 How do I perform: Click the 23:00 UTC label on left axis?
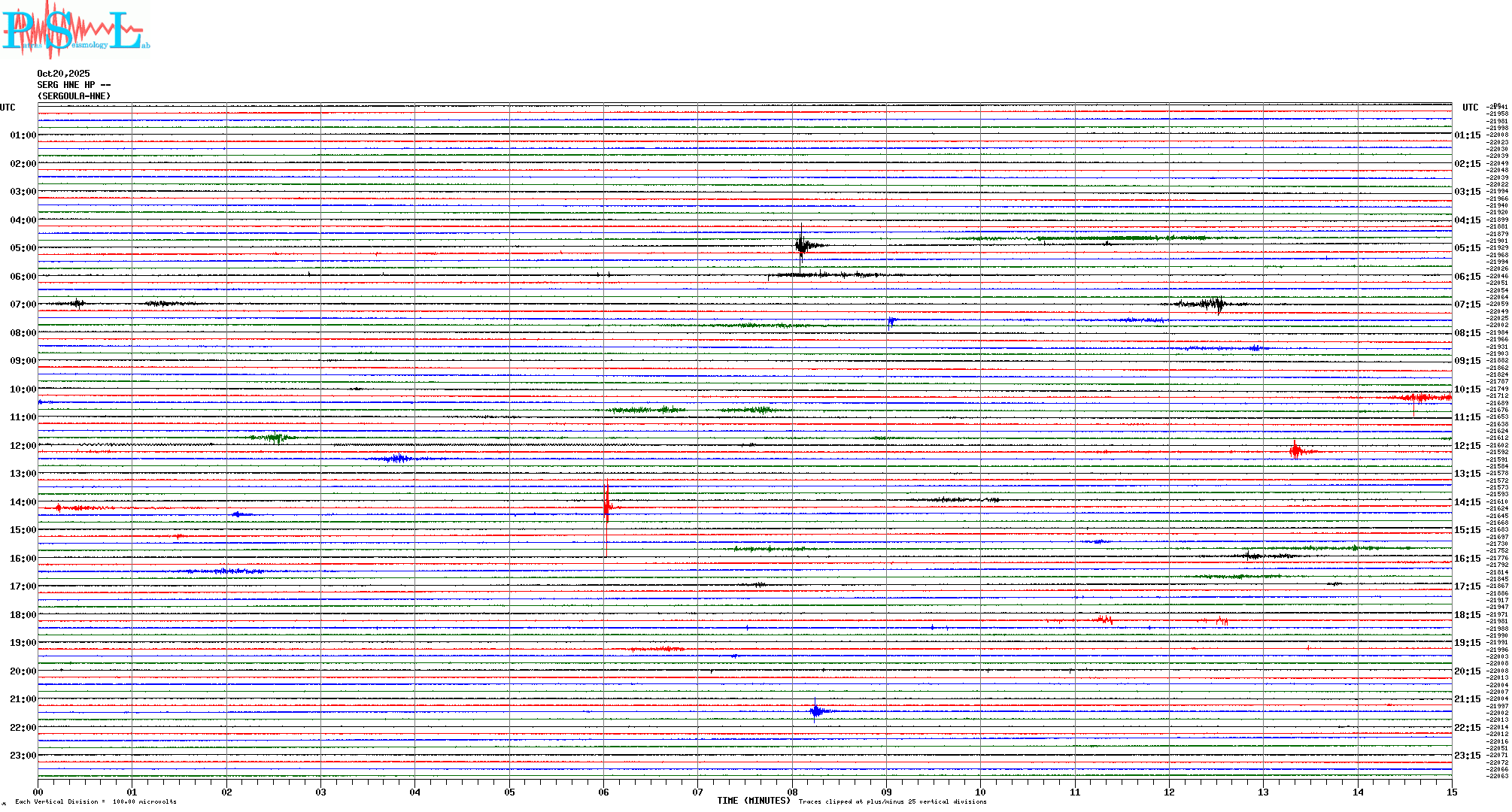coord(23,756)
